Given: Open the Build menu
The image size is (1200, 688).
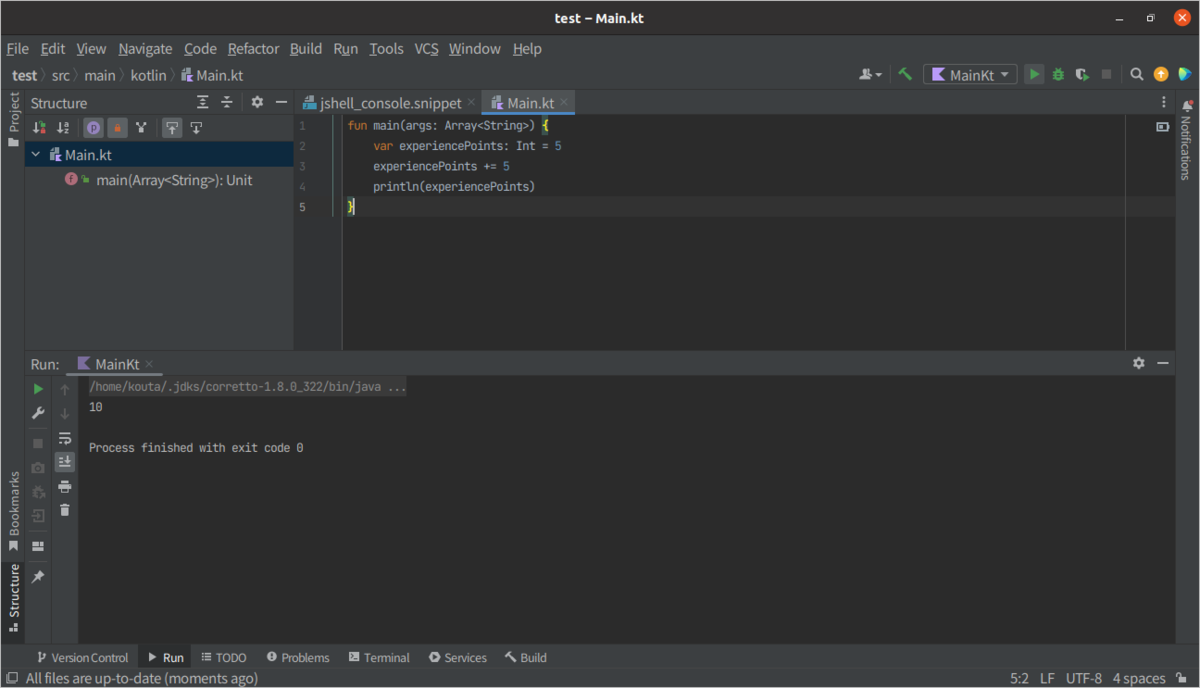Looking at the screenshot, I should coord(306,48).
